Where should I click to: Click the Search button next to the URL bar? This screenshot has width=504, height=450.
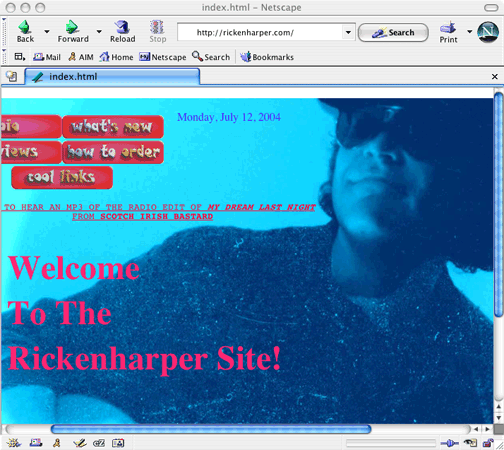click(x=393, y=33)
